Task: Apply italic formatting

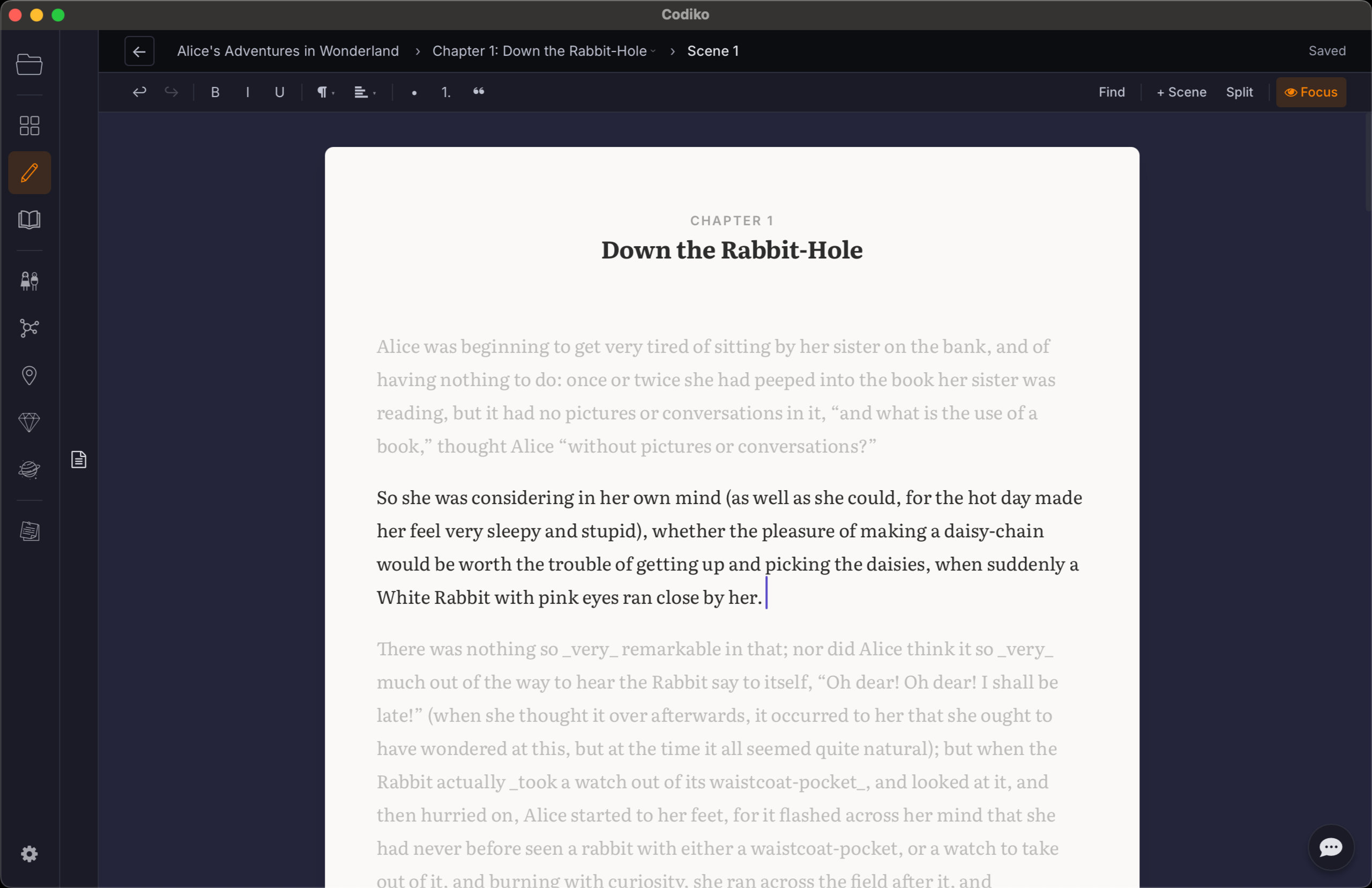Action: [248, 92]
